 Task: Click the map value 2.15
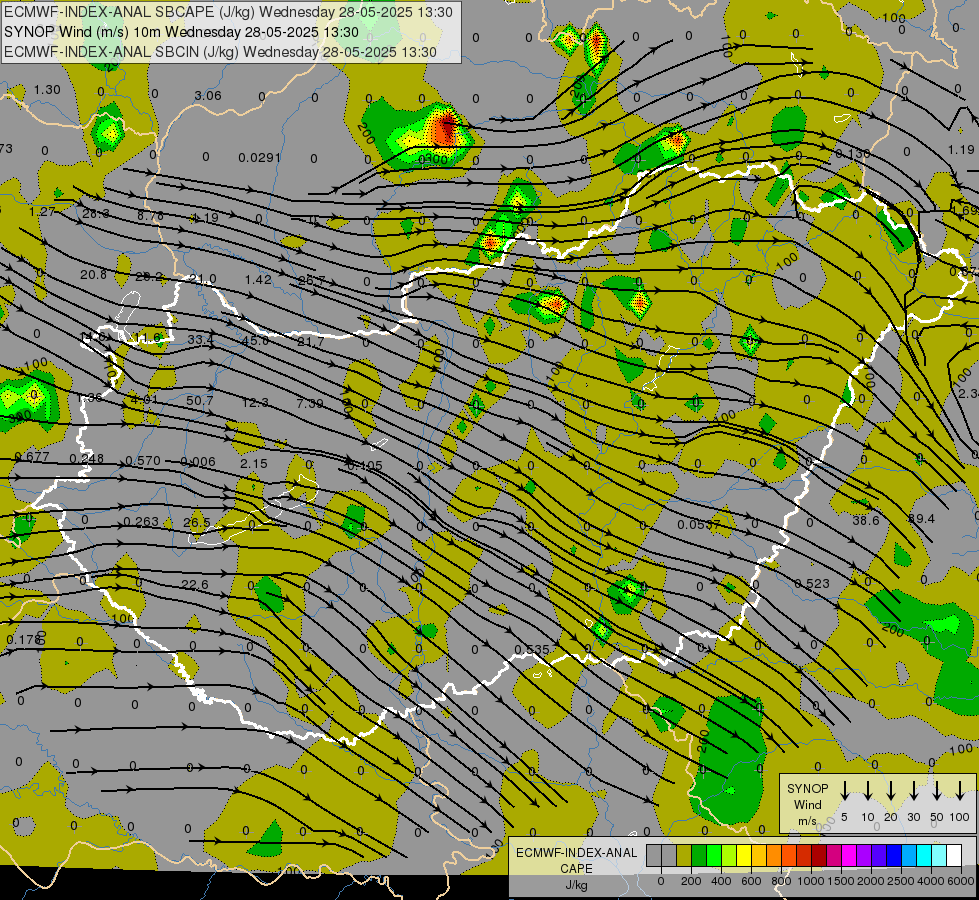pos(253,463)
